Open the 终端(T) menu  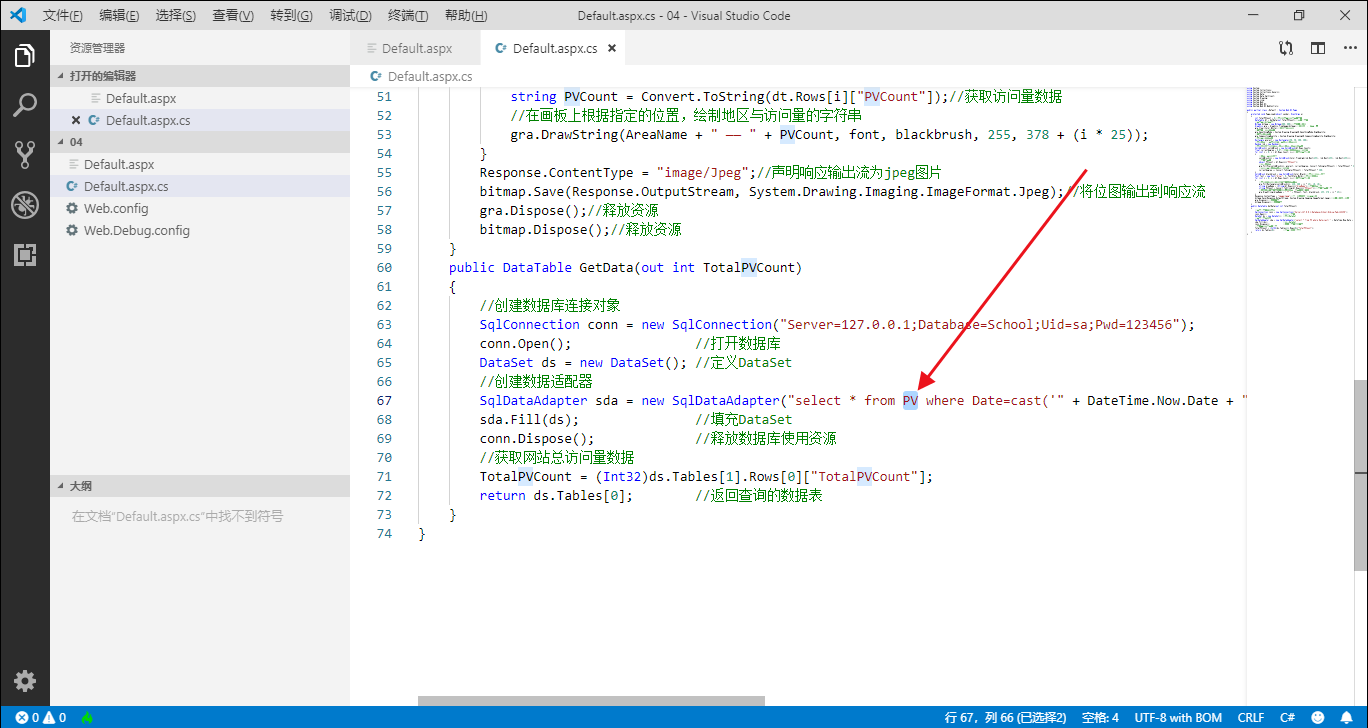tap(408, 16)
